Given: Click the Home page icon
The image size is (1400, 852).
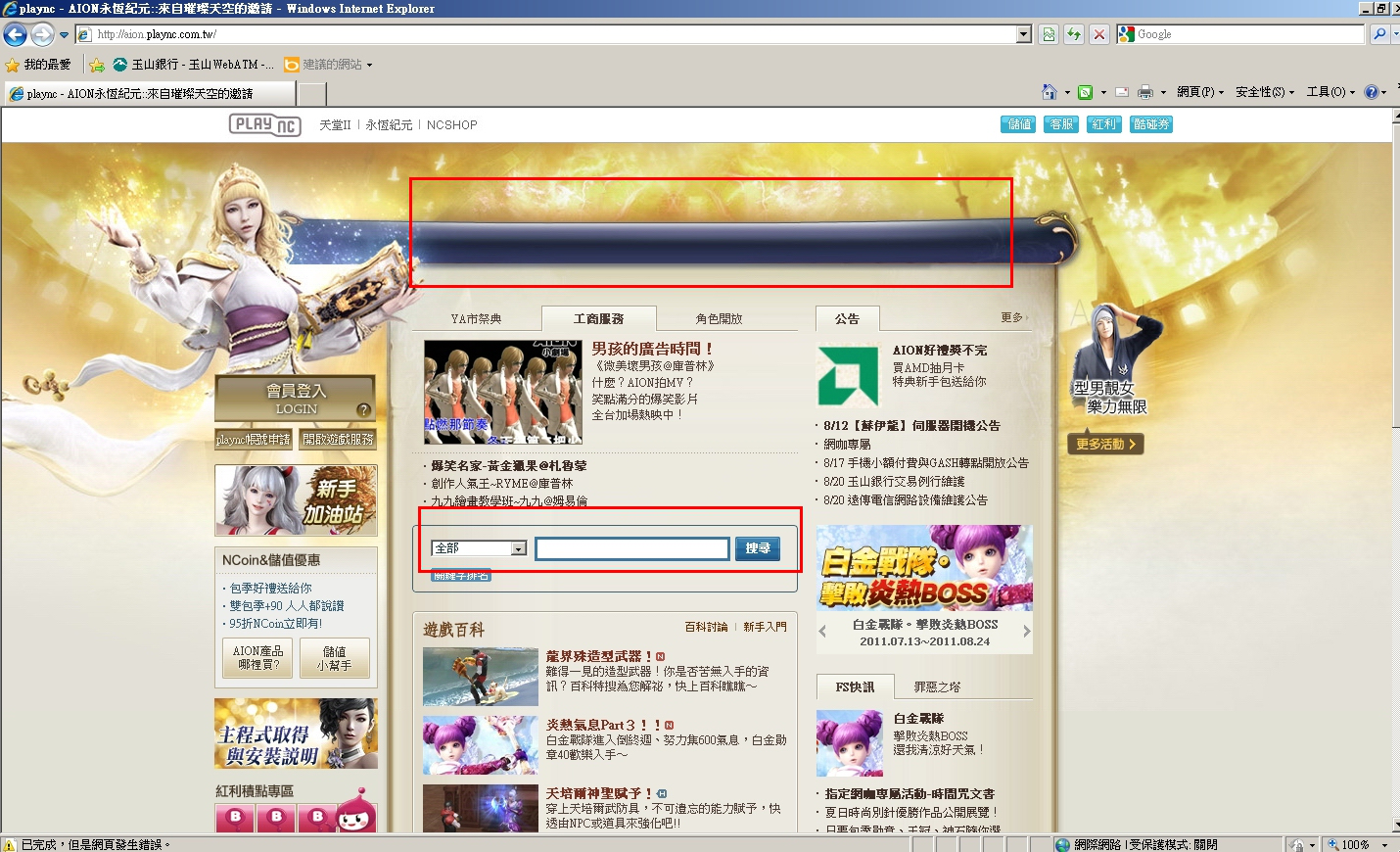Looking at the screenshot, I should pyautogui.click(x=1049, y=92).
